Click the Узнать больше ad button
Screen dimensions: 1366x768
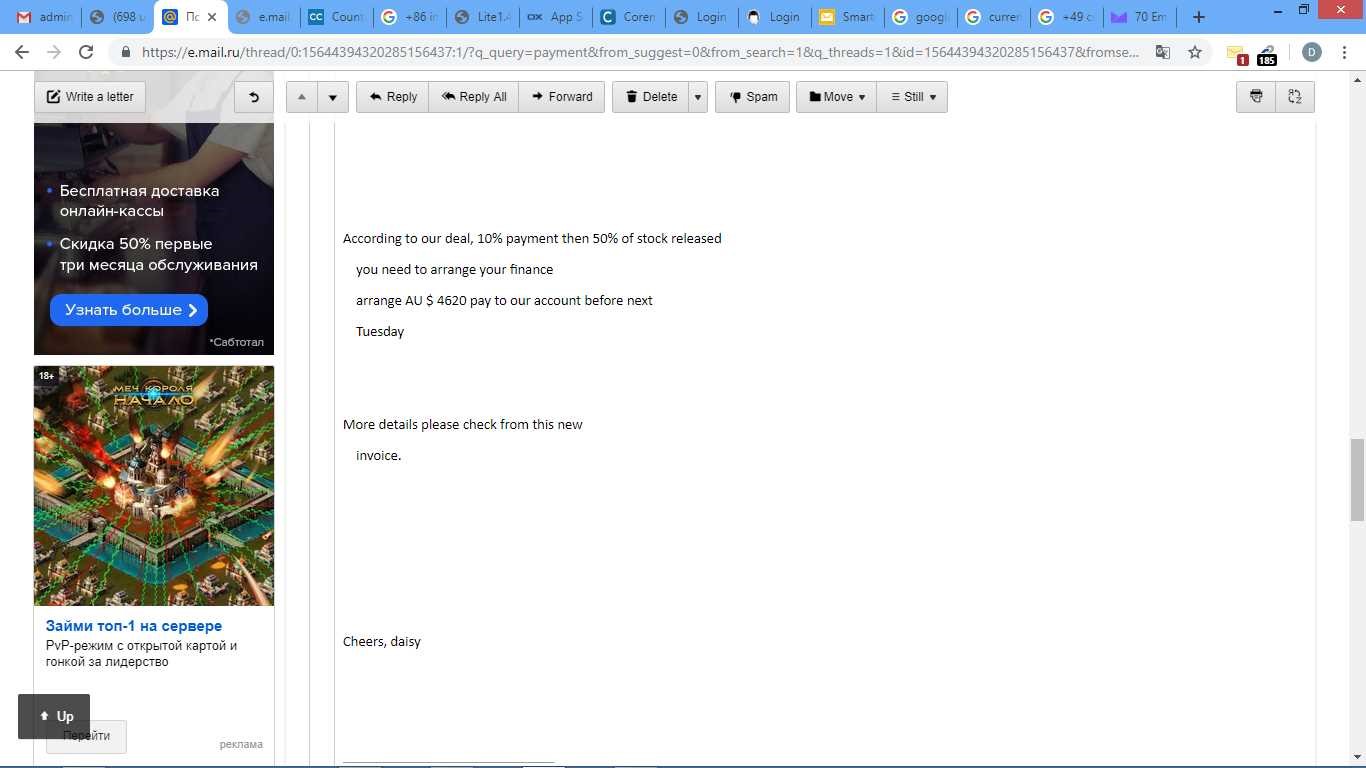tap(129, 310)
